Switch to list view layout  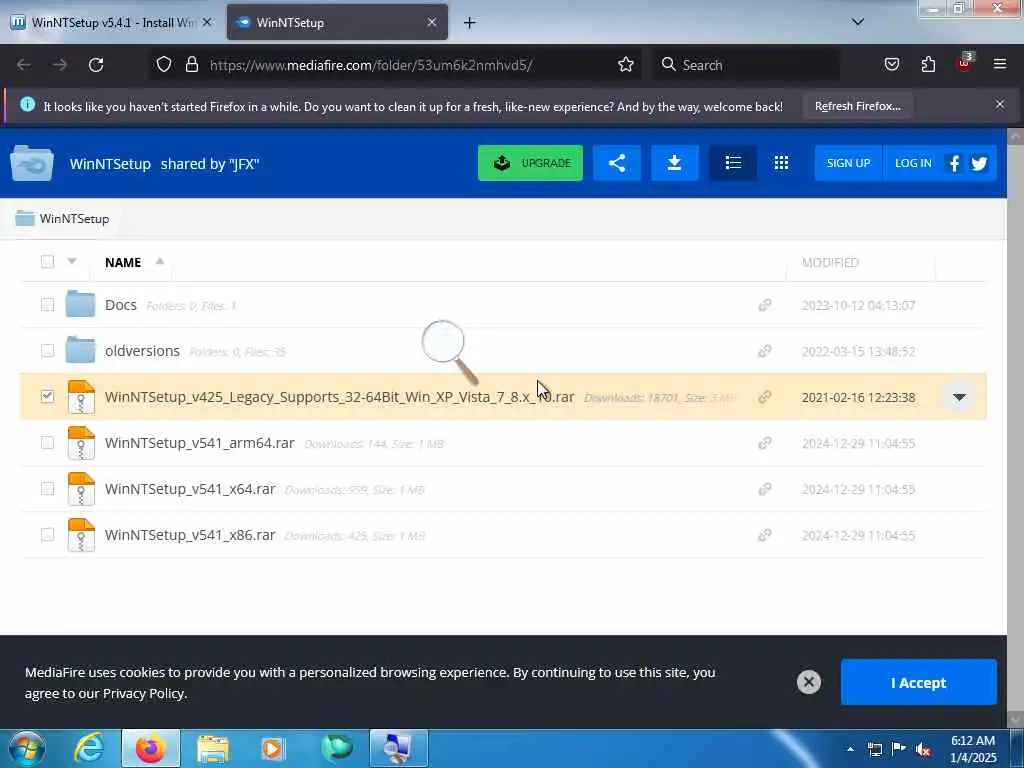click(x=733, y=163)
